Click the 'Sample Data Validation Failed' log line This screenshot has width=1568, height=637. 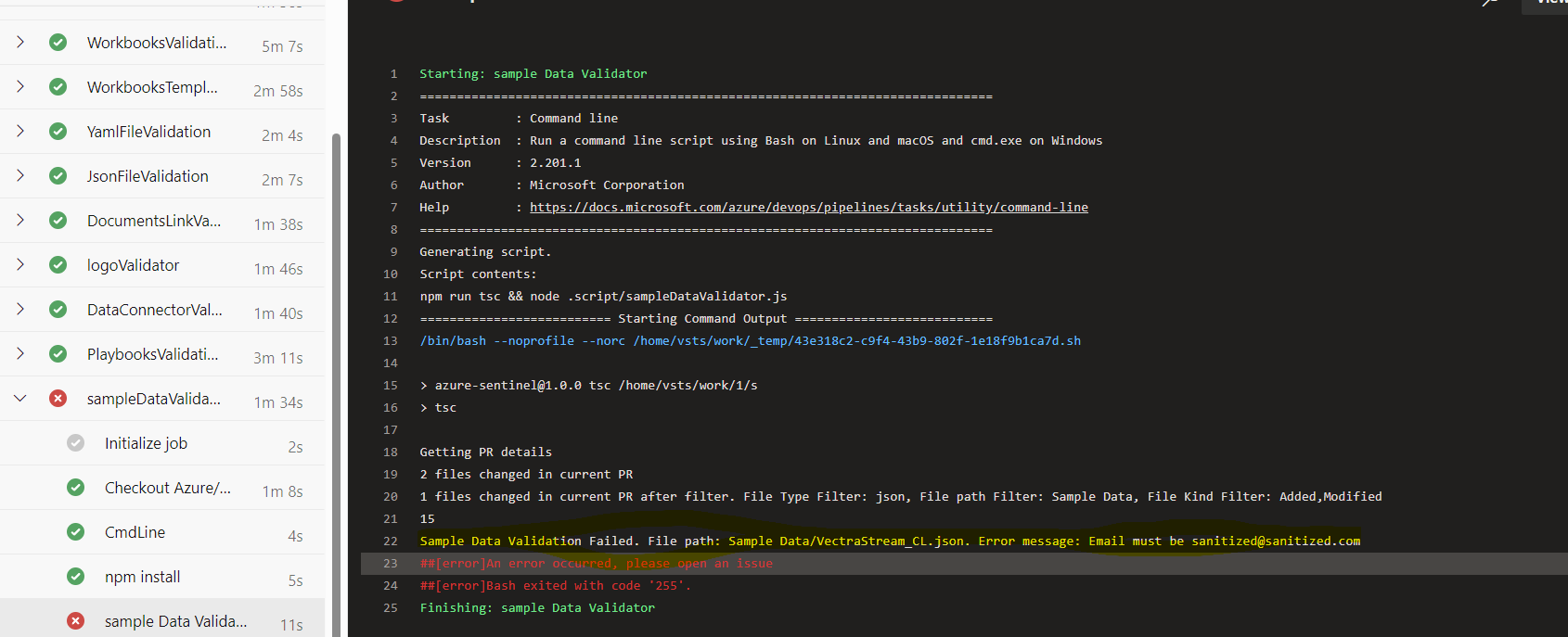coord(890,541)
